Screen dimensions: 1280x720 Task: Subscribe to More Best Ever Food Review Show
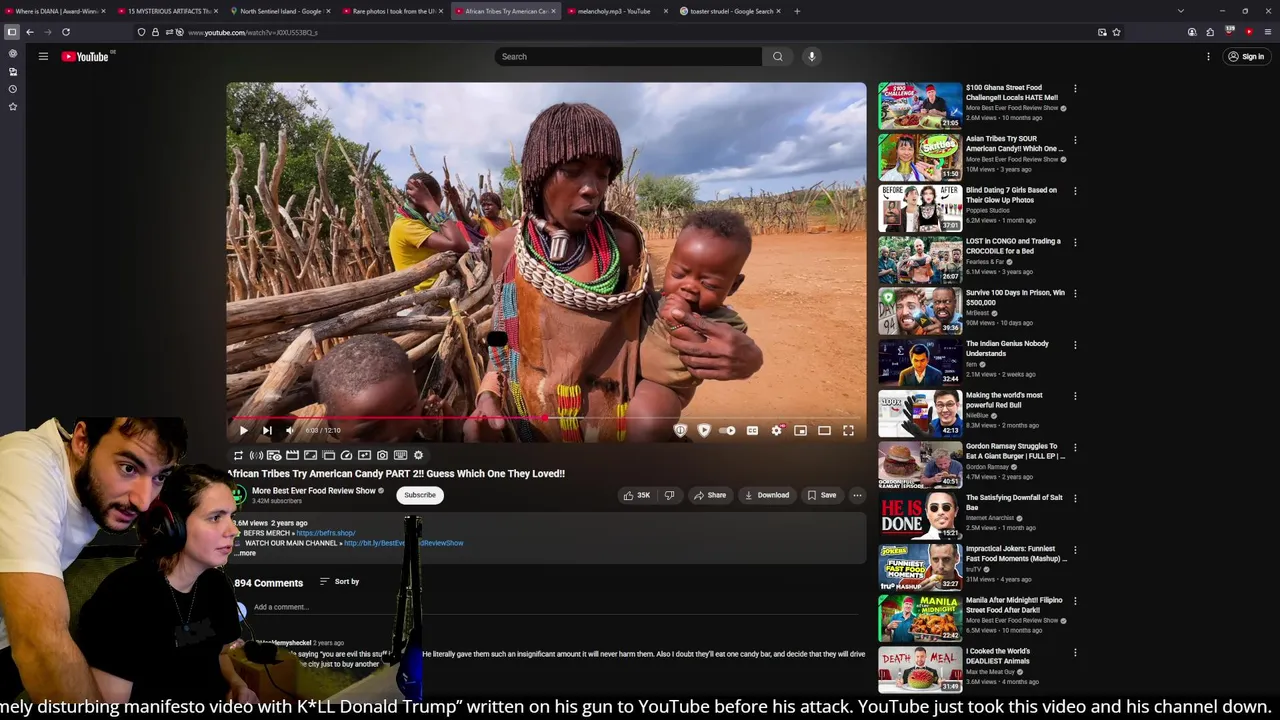420,495
